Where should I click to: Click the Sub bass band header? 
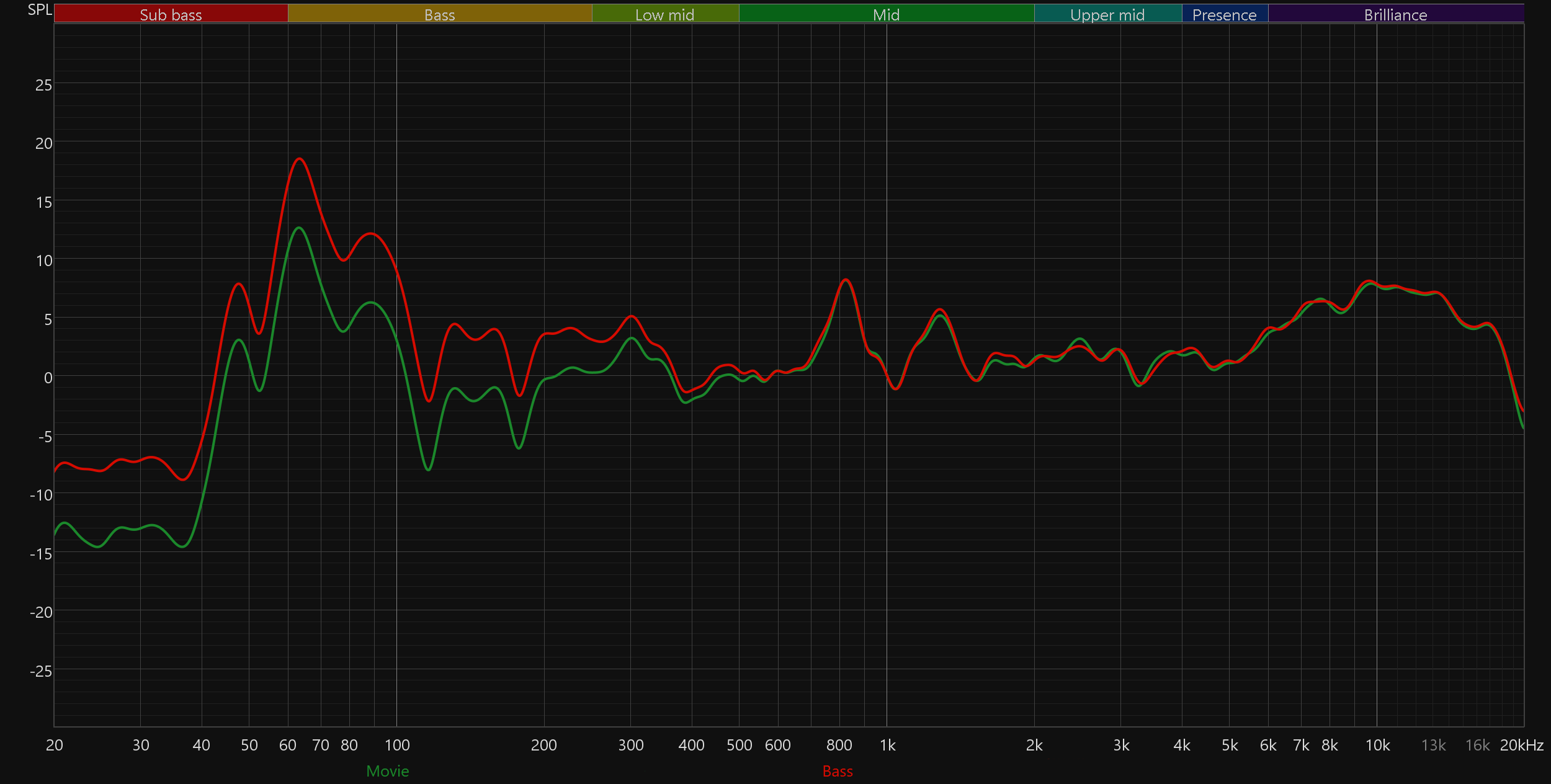171,14
